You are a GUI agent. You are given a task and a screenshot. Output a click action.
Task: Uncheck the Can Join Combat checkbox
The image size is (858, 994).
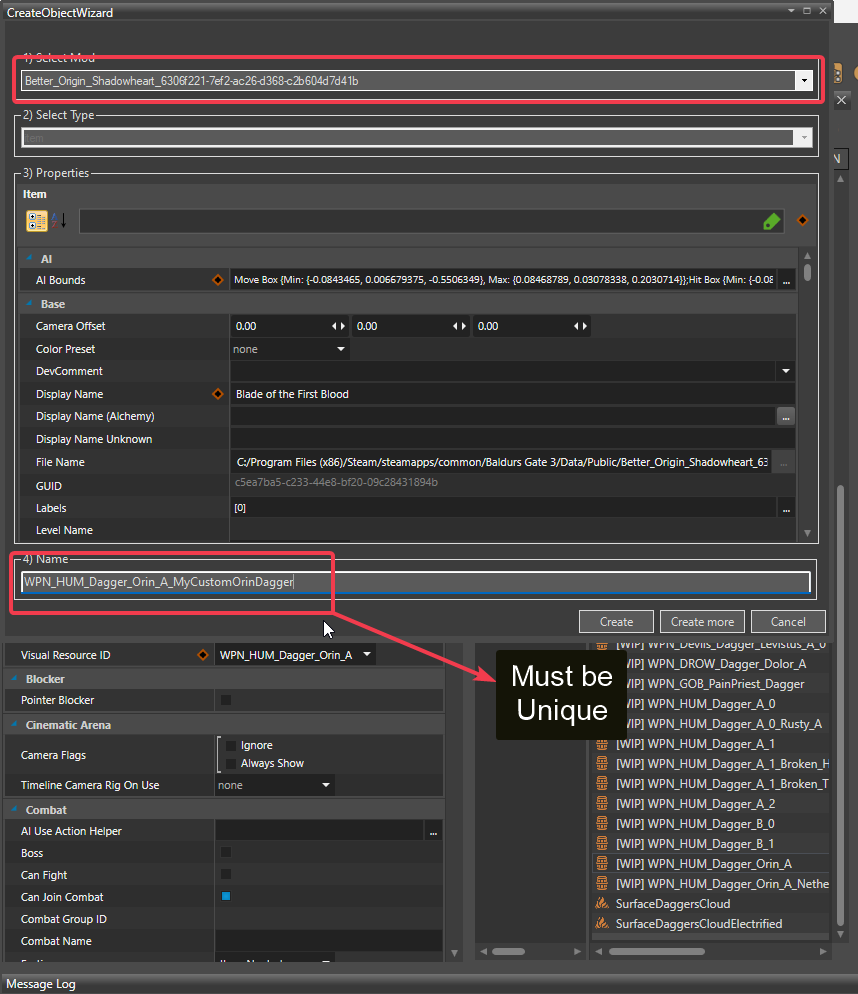(x=226, y=897)
